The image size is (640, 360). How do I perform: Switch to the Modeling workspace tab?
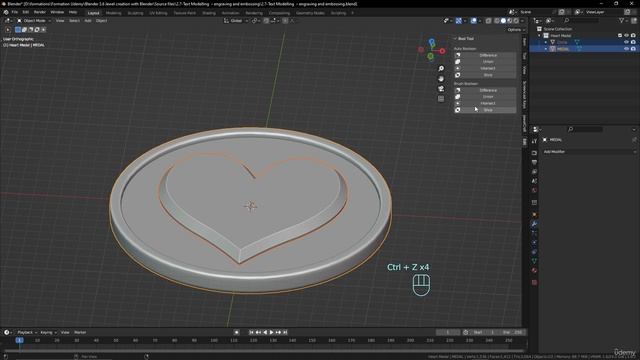[113, 13]
